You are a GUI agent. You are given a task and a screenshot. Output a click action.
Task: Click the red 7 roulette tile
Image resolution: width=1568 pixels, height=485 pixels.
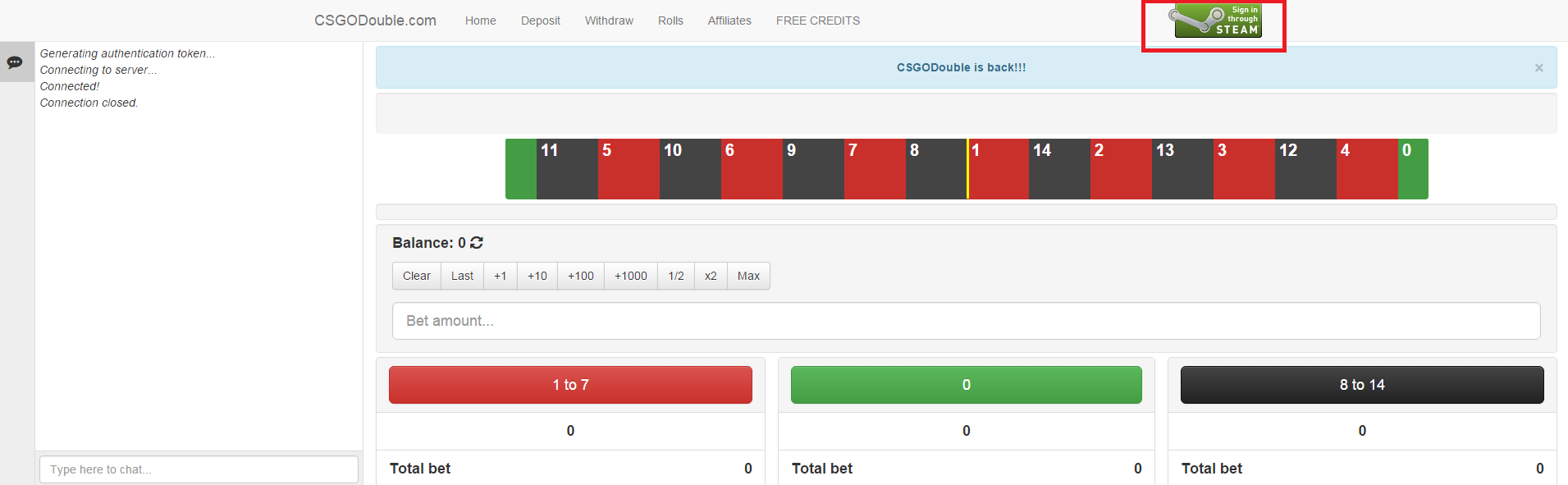coord(875,169)
